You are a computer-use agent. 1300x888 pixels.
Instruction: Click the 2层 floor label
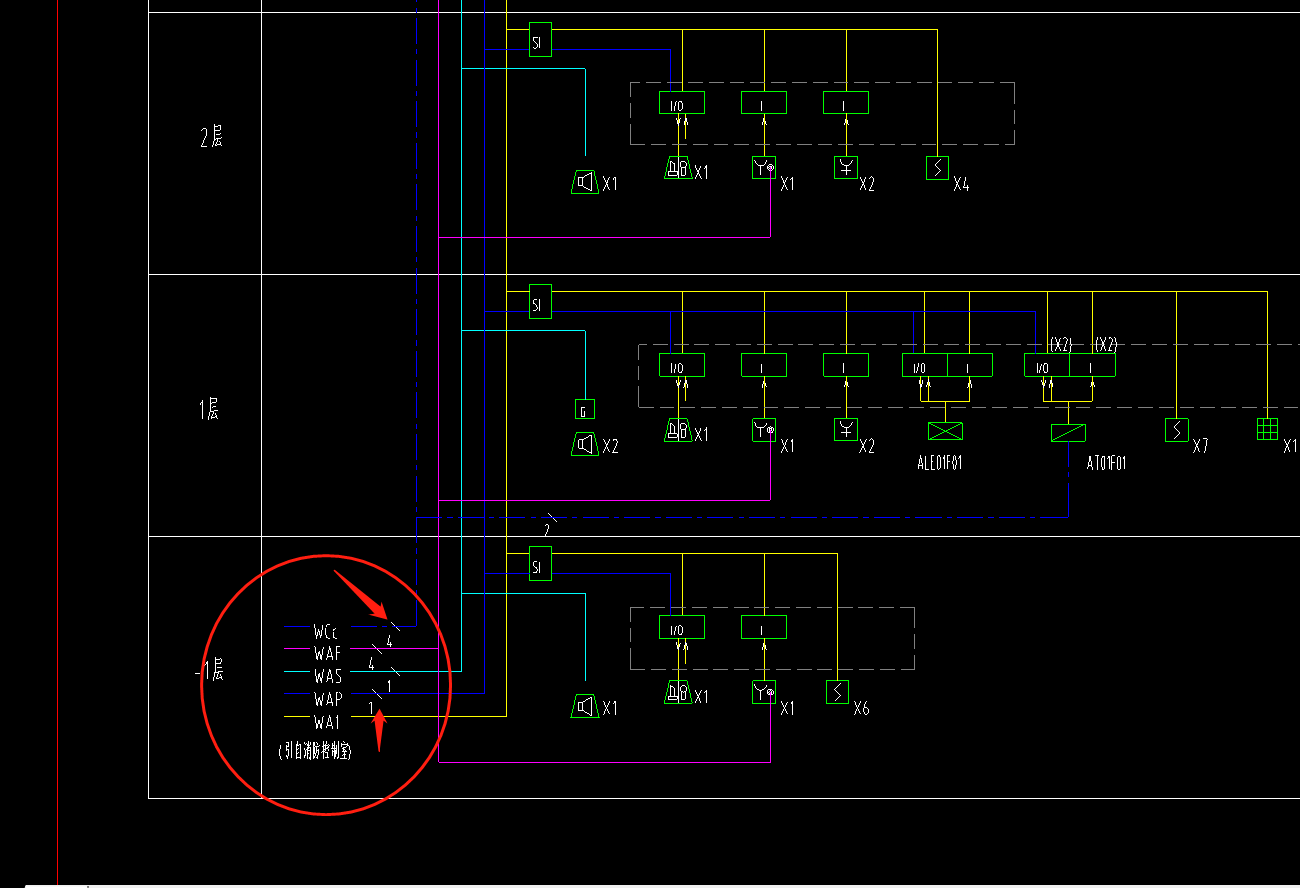(x=211, y=138)
